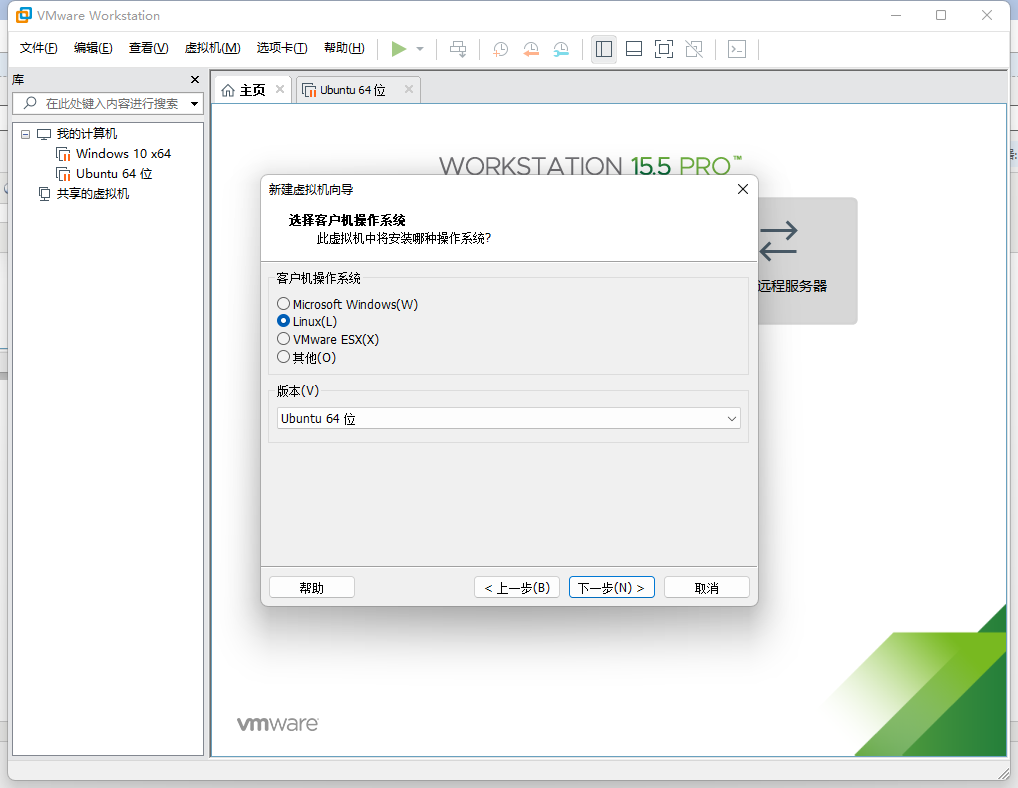The image size is (1018, 788).
Task: Select 共享的虚拟机 in the library
Action: 93,194
